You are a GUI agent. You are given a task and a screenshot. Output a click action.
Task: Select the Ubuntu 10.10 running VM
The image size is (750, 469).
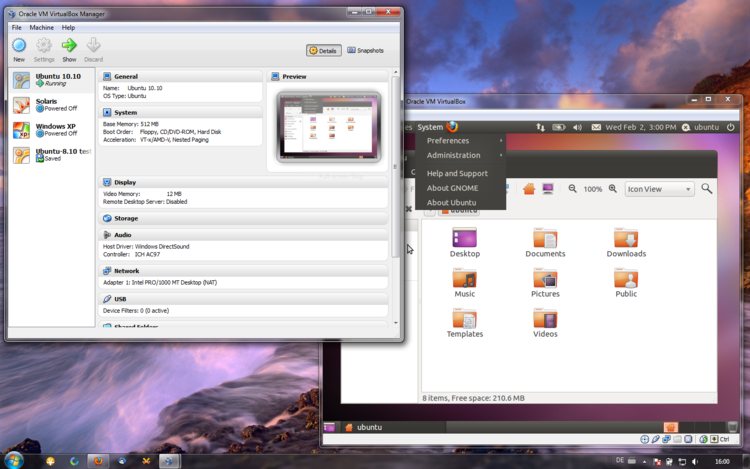(52, 80)
